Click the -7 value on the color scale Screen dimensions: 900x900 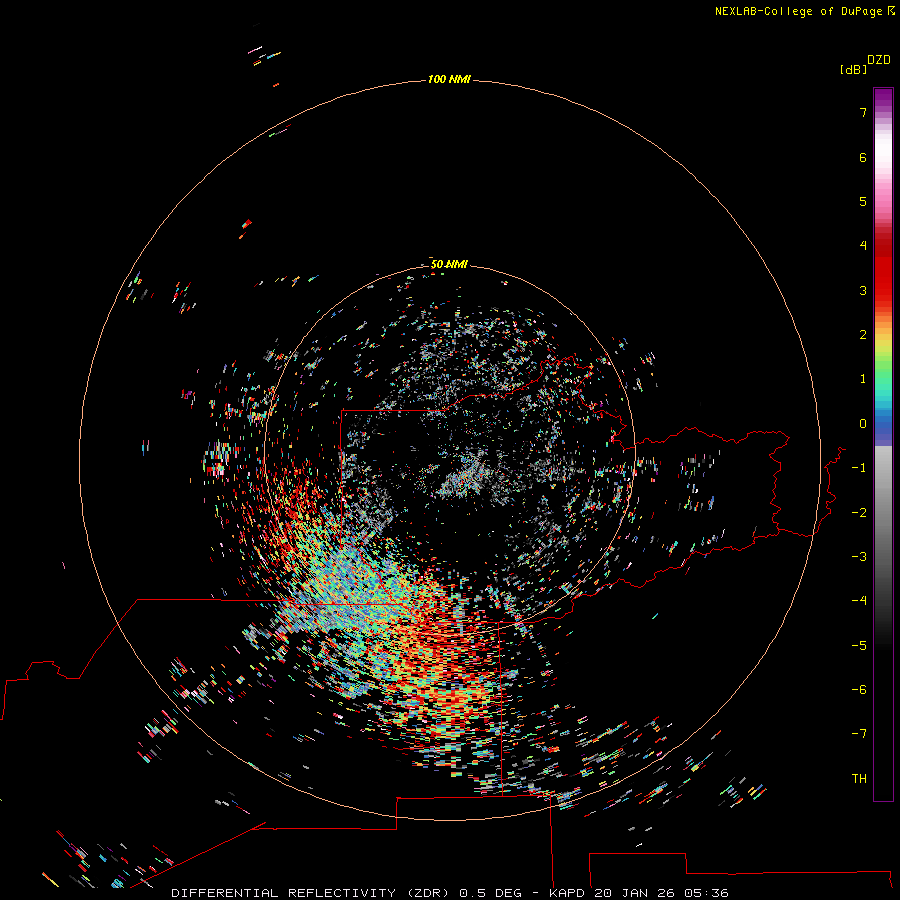859,734
